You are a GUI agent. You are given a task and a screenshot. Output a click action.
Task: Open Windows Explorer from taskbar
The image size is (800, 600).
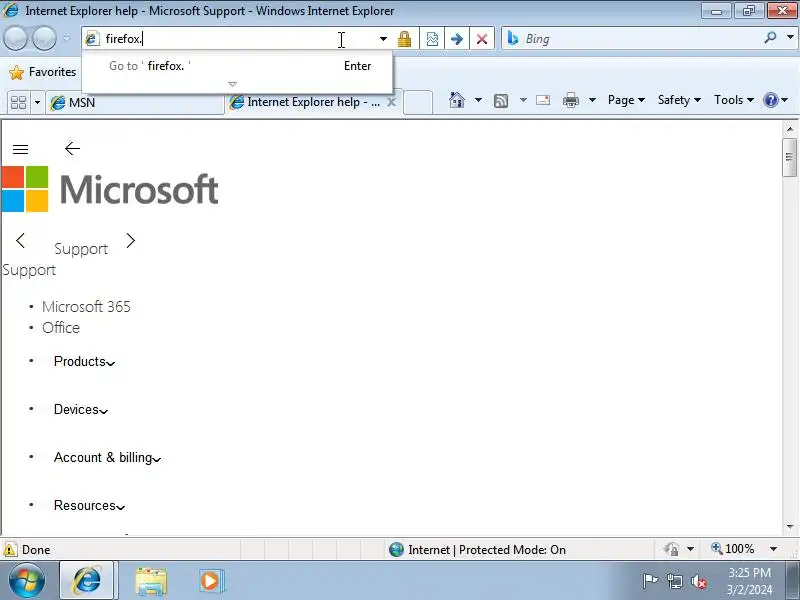click(x=151, y=581)
